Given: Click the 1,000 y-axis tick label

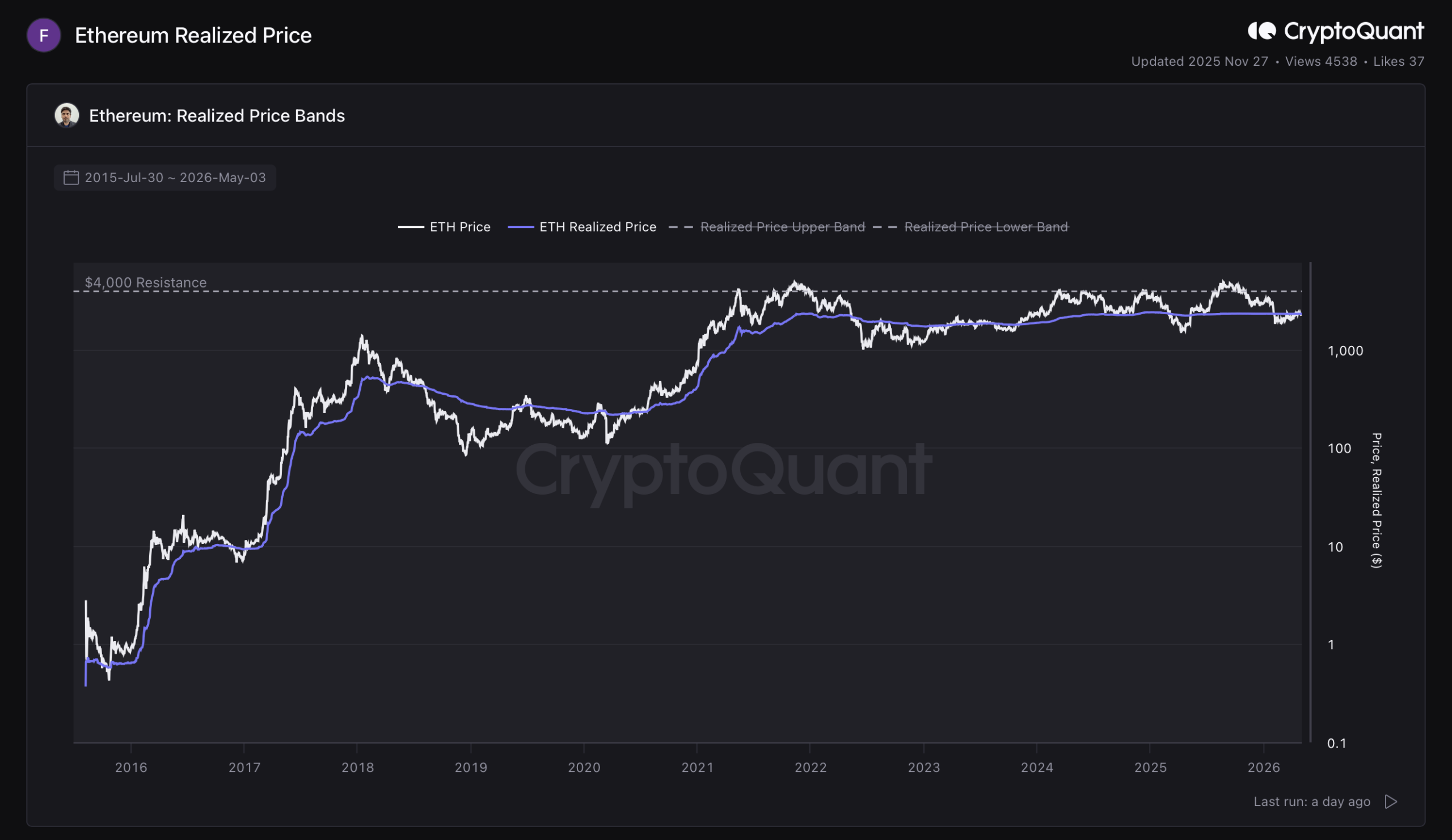Looking at the screenshot, I should [1345, 351].
